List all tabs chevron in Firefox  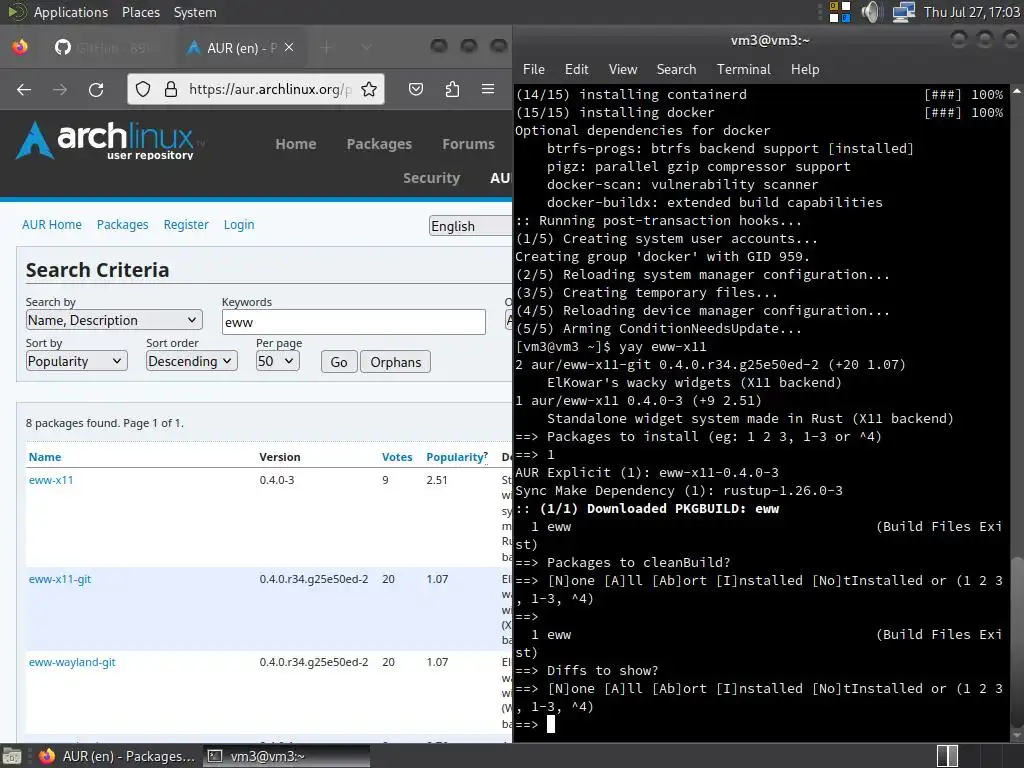click(x=366, y=48)
